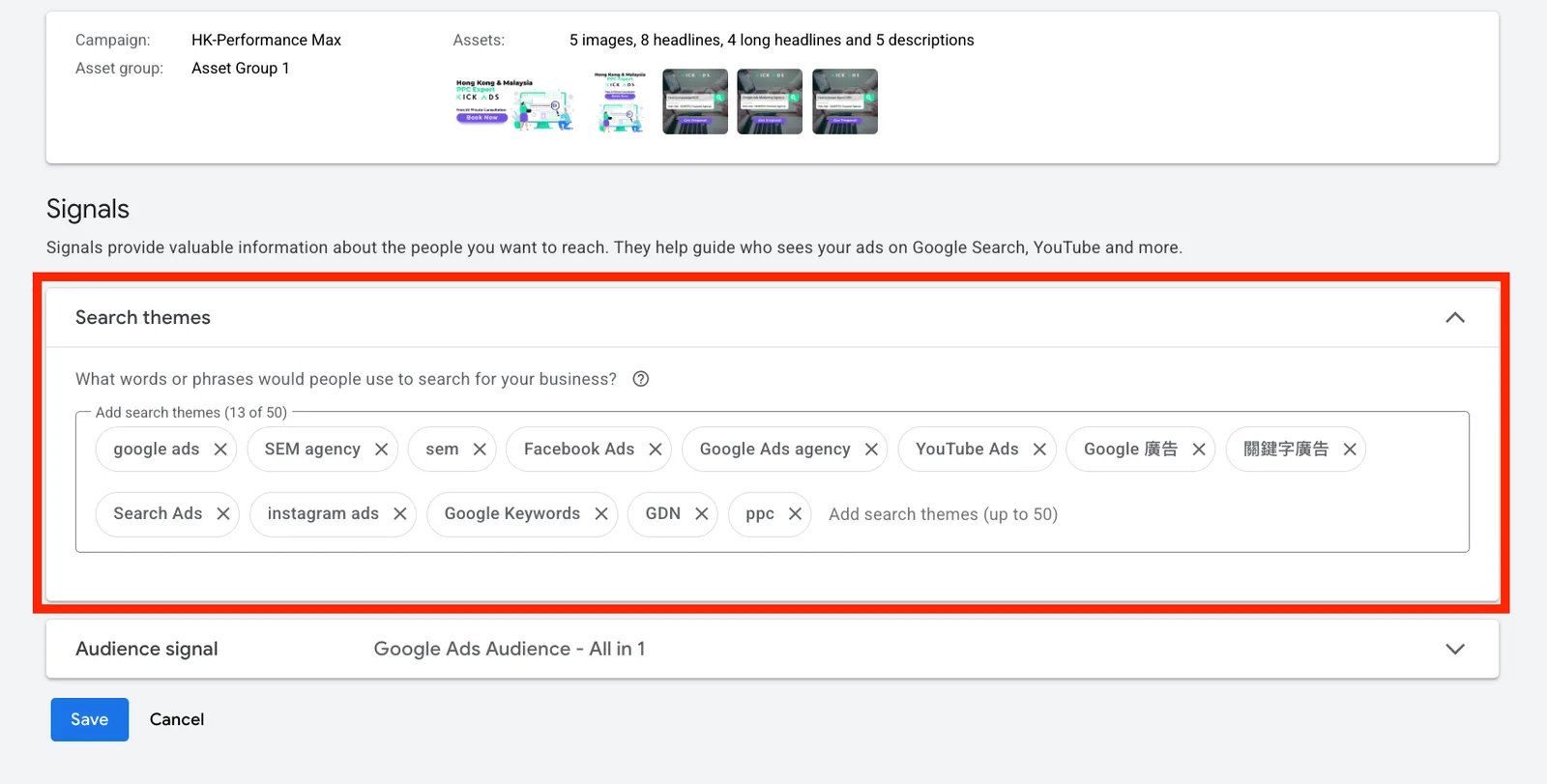Click the "Signals" page heading

[88, 210]
